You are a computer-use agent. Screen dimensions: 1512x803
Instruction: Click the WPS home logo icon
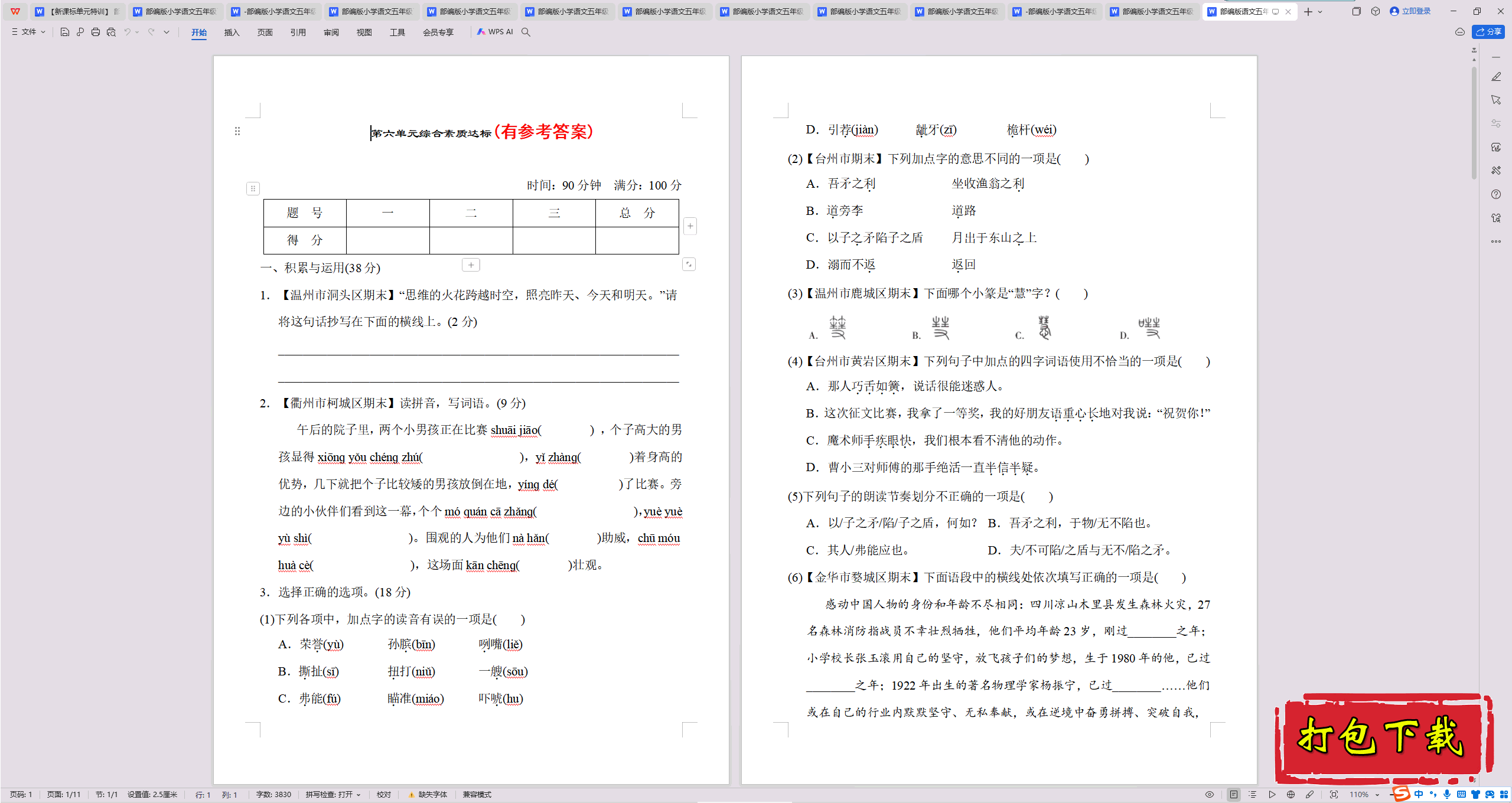[x=15, y=11]
